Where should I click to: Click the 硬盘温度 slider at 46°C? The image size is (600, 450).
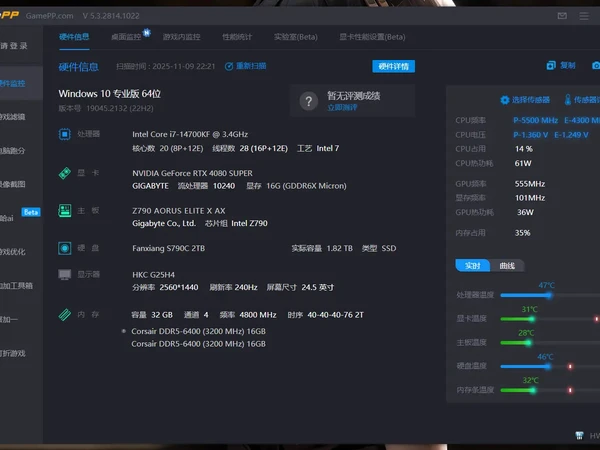[549, 366]
